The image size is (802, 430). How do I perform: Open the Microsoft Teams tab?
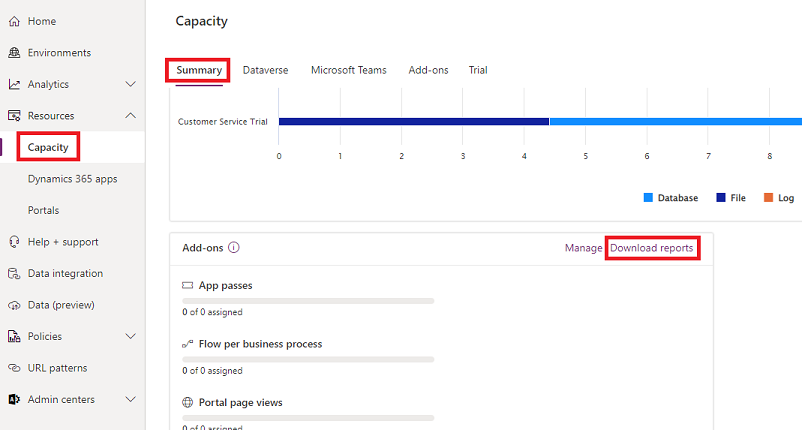348,70
